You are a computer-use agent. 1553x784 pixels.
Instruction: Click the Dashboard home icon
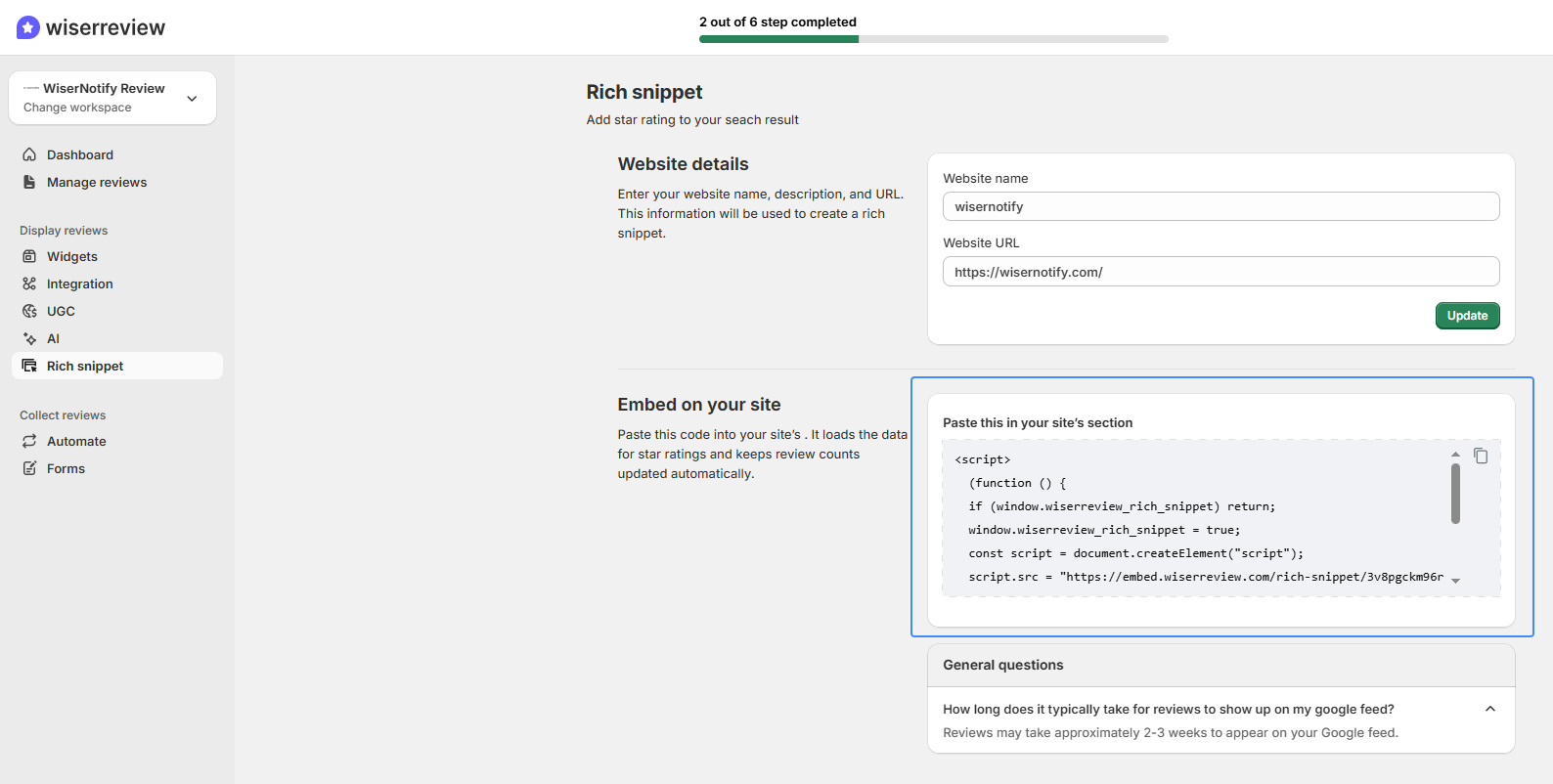29,154
